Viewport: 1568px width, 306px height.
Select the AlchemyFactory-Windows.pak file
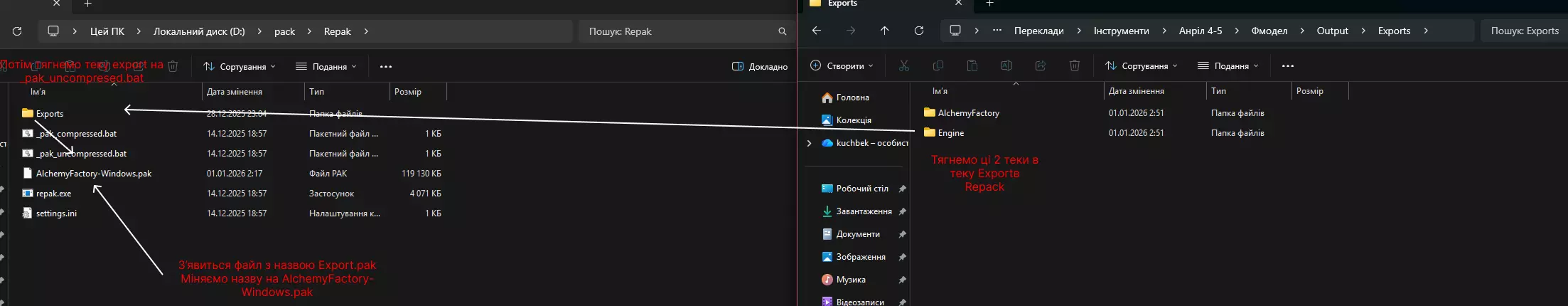point(94,174)
